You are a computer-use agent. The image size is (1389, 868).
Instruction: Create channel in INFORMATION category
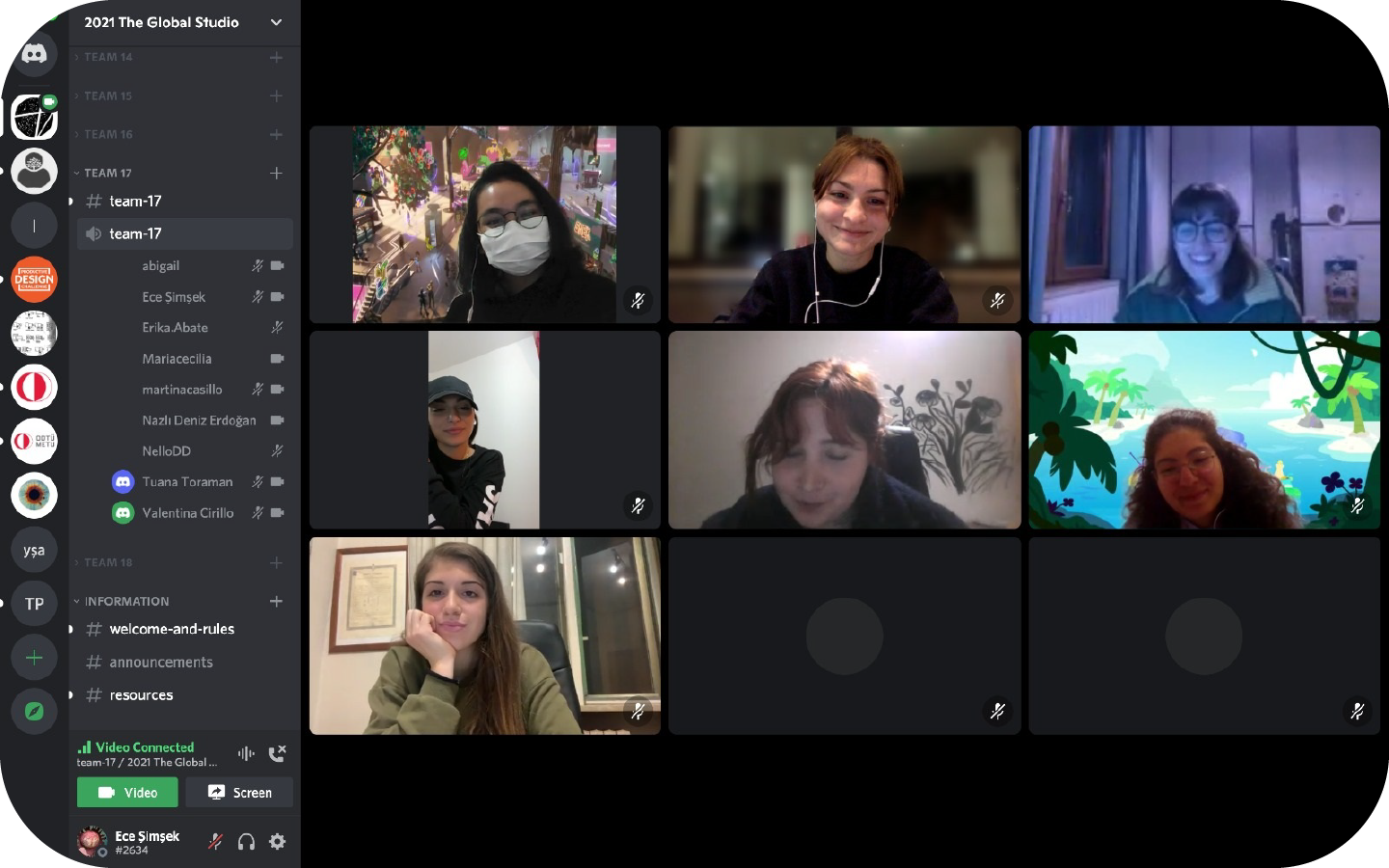click(276, 601)
